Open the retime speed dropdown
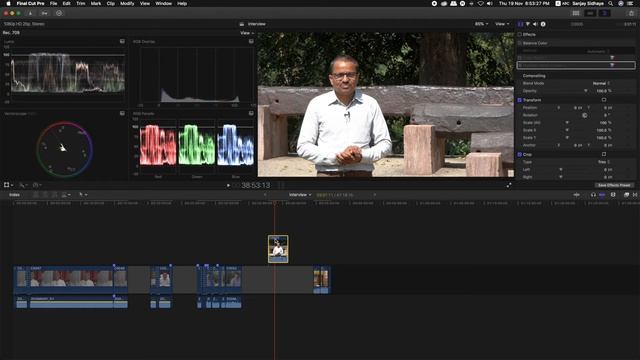This screenshot has height=360, width=640. tap(37, 185)
